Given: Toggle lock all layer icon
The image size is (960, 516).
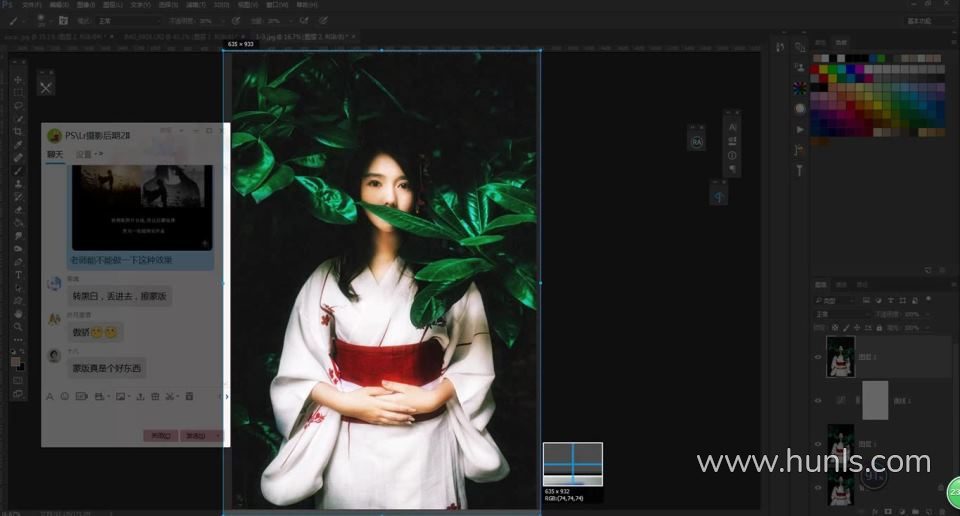Looking at the screenshot, I should tap(879, 327).
